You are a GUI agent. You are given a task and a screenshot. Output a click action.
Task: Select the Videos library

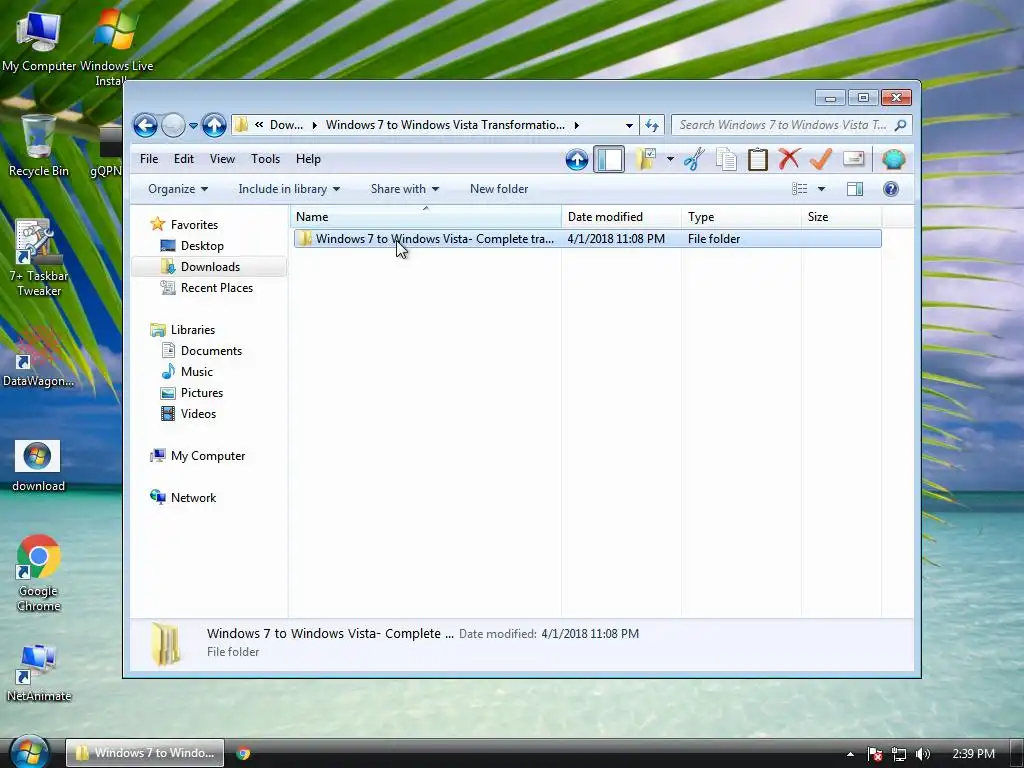pyautogui.click(x=188, y=413)
